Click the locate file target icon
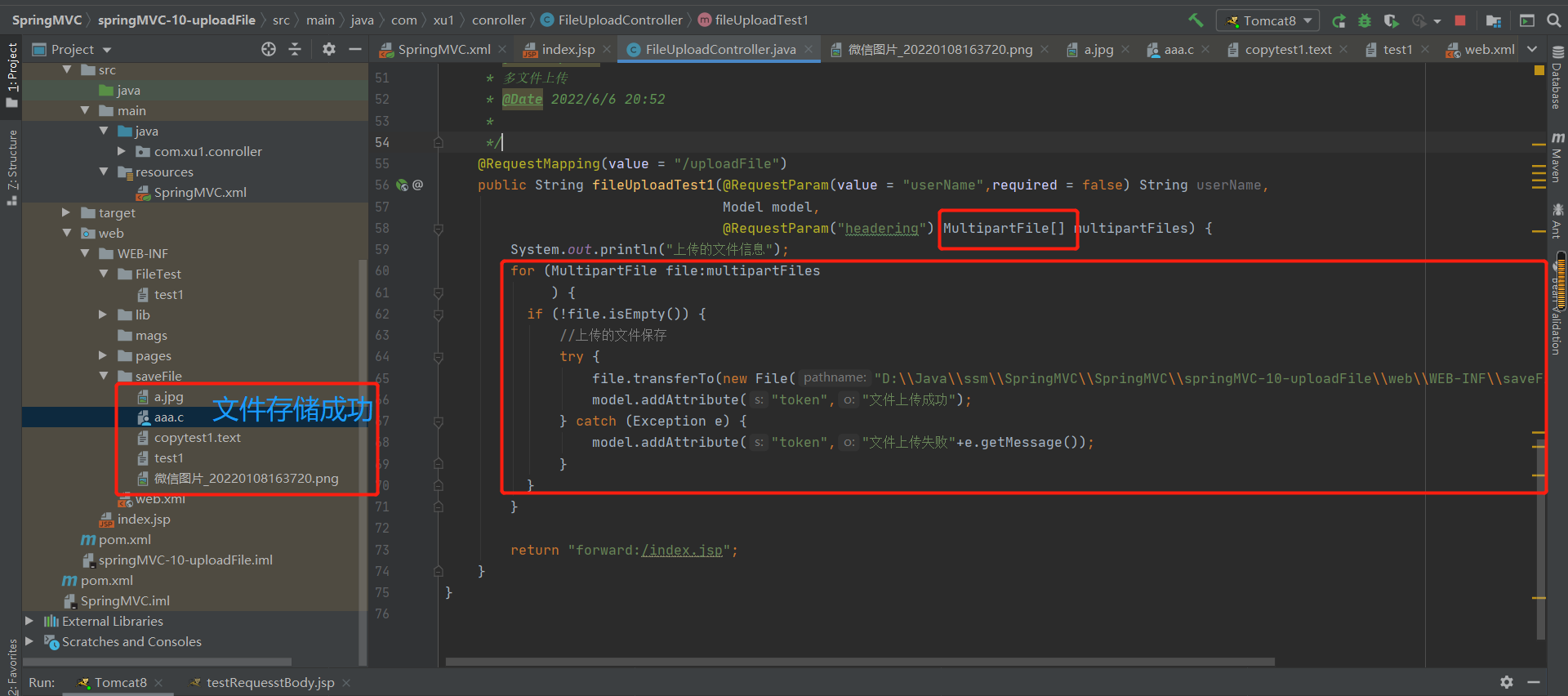The image size is (1568, 696). (x=269, y=49)
